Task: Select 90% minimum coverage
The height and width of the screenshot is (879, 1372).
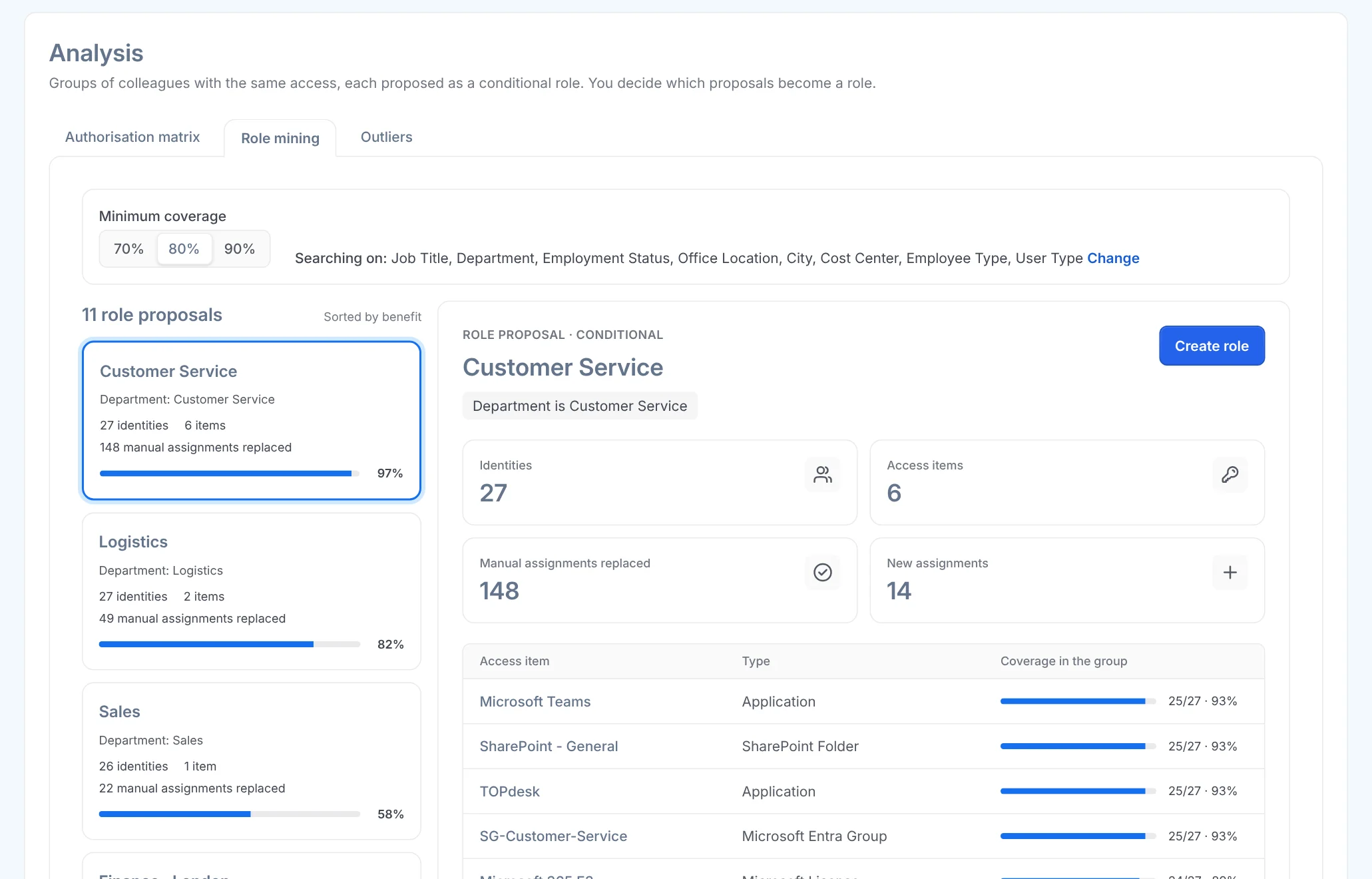Action: (x=240, y=248)
